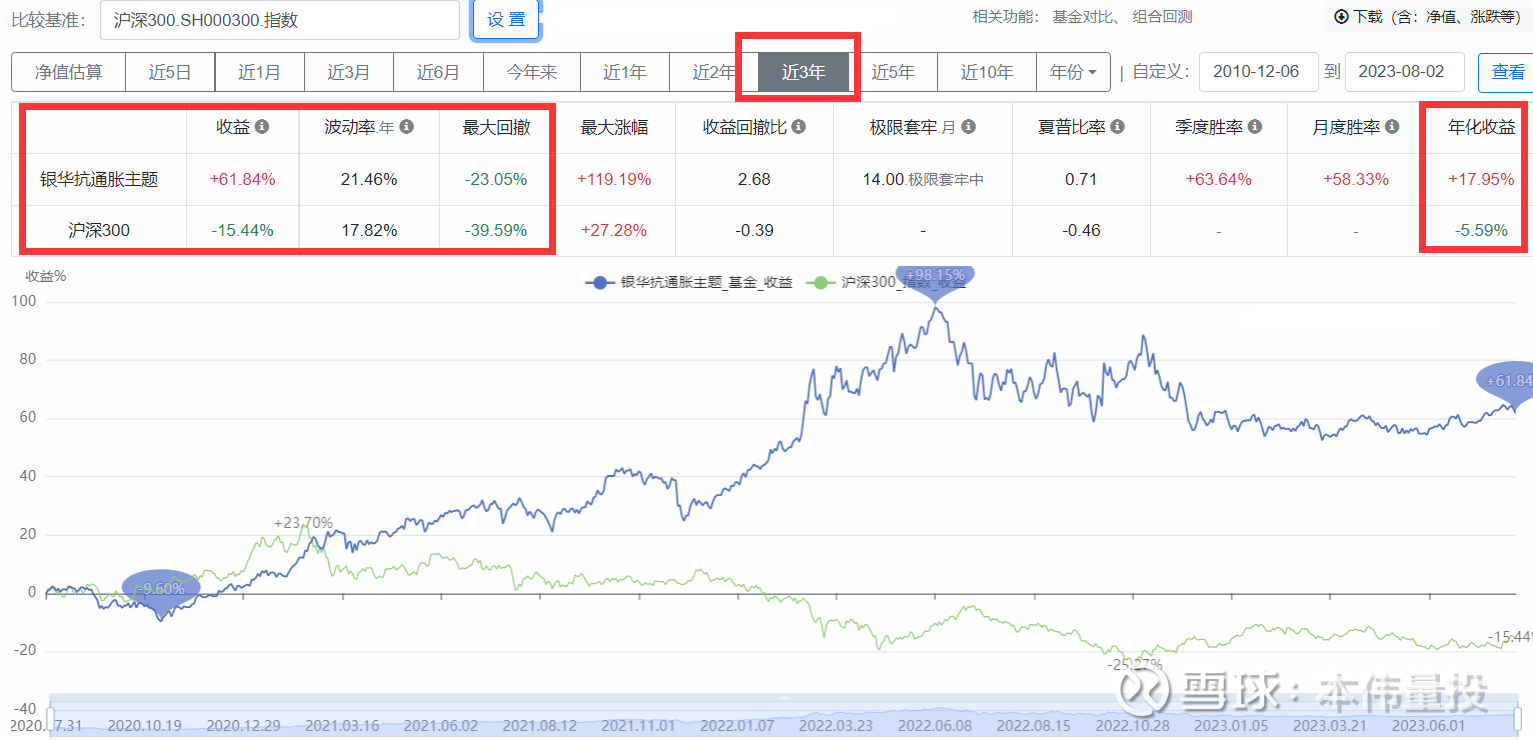Click the 0.71 夏普比率 cell
Viewport: 1533px width, 740px height.
tap(1081, 180)
